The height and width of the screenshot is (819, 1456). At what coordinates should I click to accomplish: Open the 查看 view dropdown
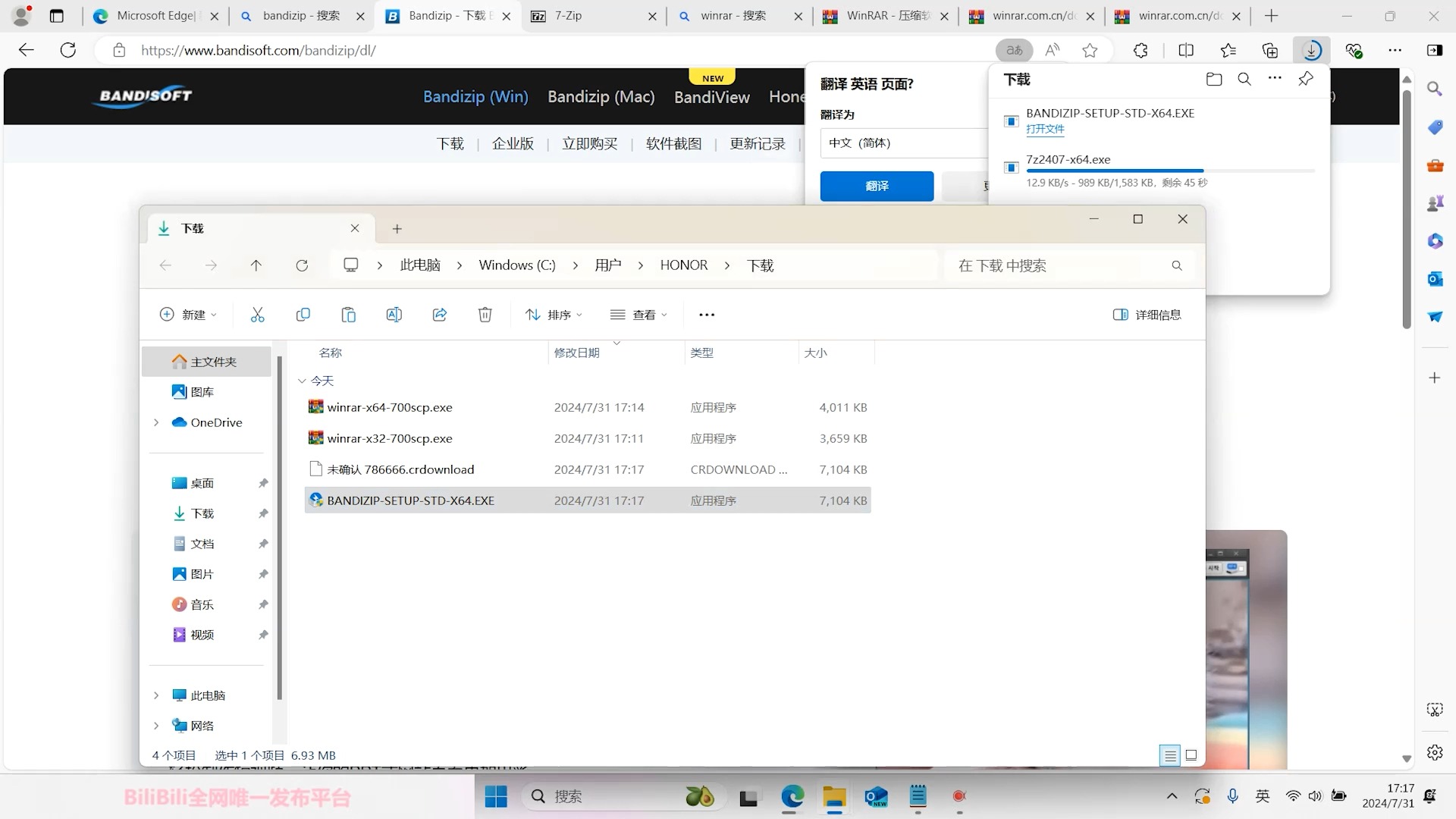tap(639, 315)
